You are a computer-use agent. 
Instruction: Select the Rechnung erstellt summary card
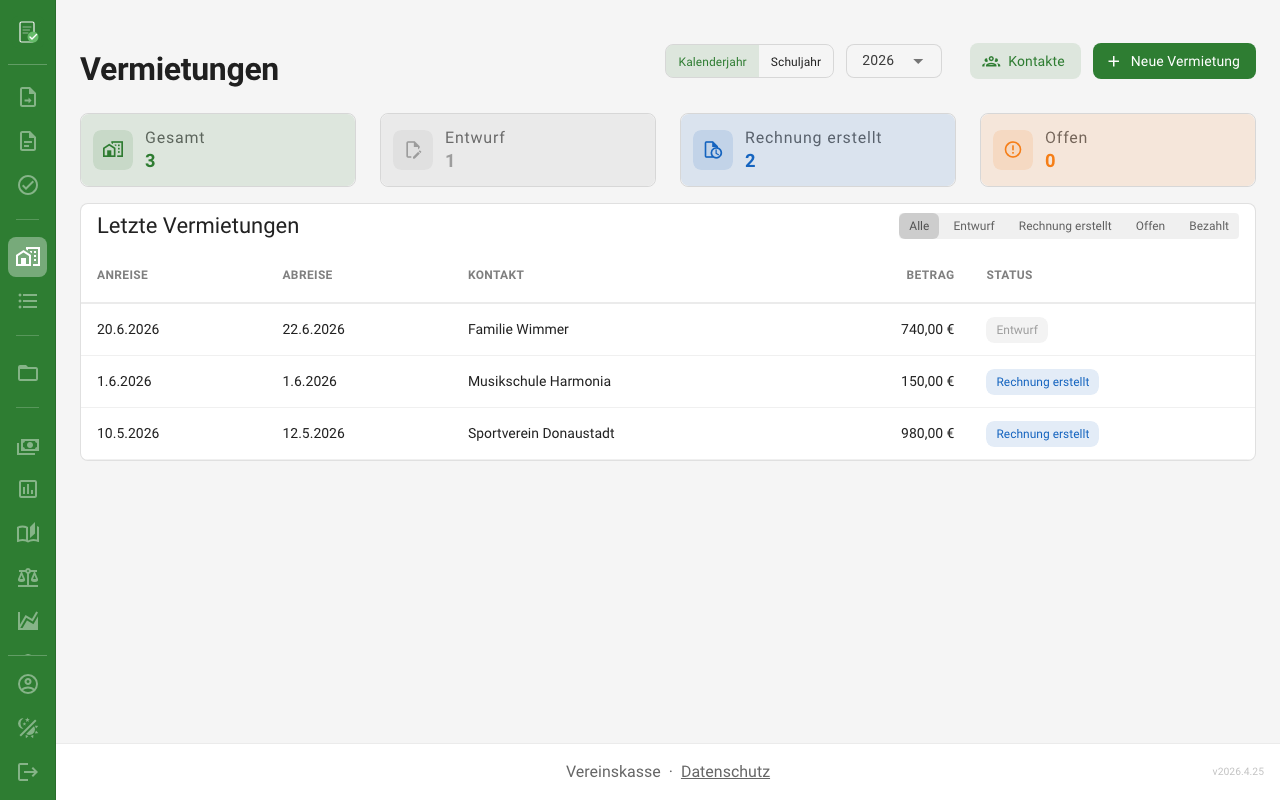[817, 150]
